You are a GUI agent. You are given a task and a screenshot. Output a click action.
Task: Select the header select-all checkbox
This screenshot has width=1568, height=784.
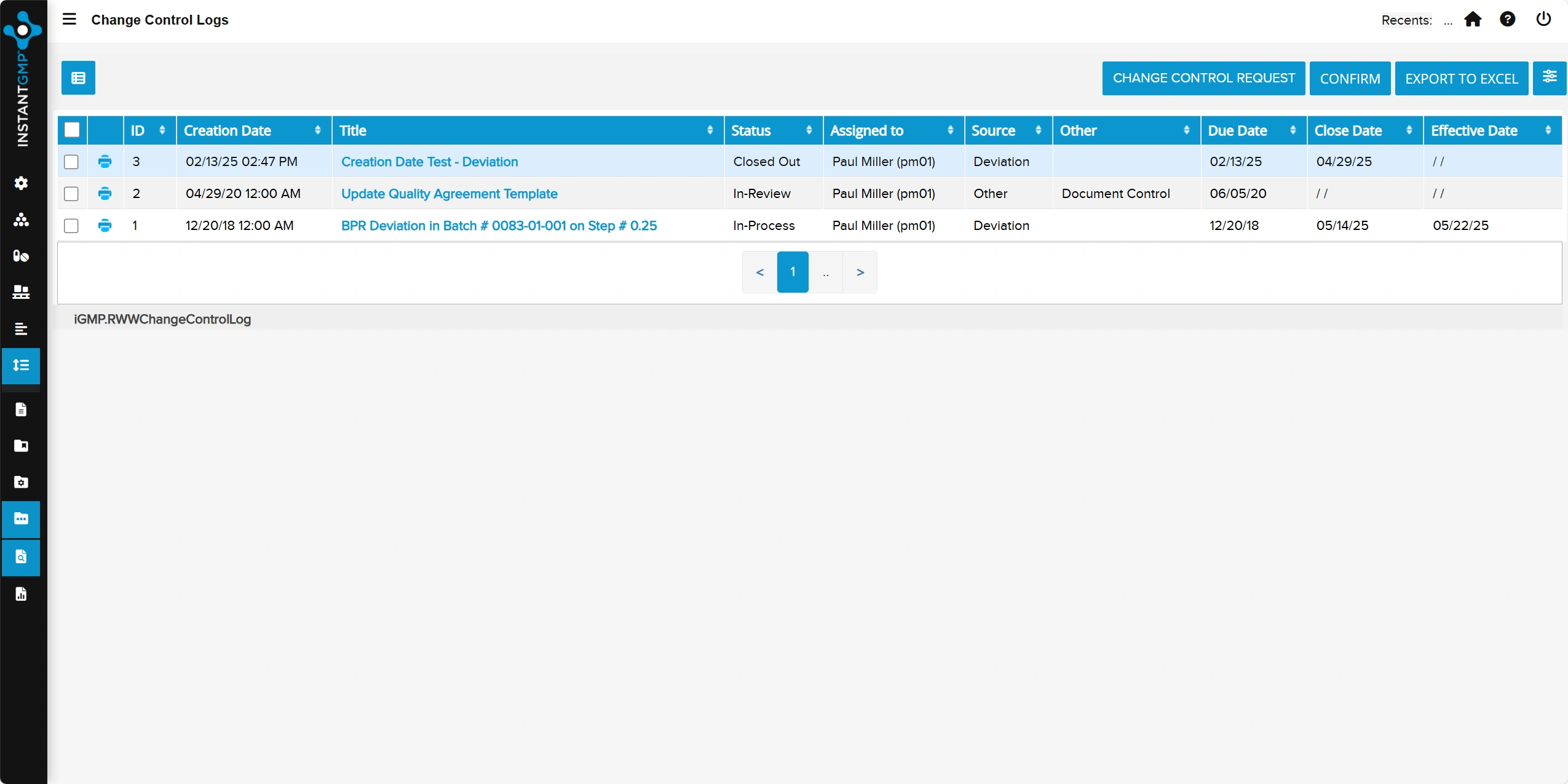tap(72, 130)
